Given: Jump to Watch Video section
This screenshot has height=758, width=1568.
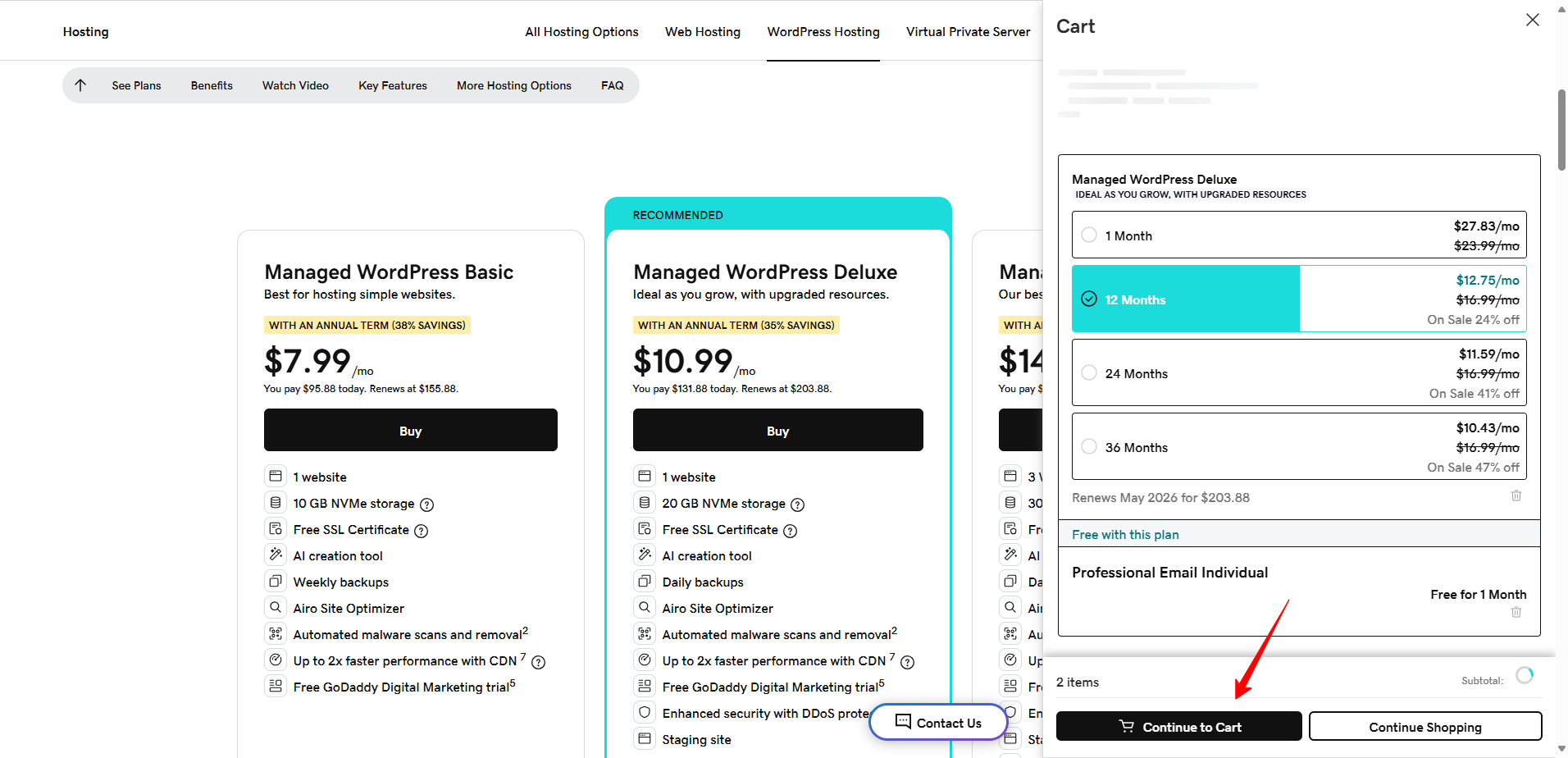Looking at the screenshot, I should coord(295,85).
